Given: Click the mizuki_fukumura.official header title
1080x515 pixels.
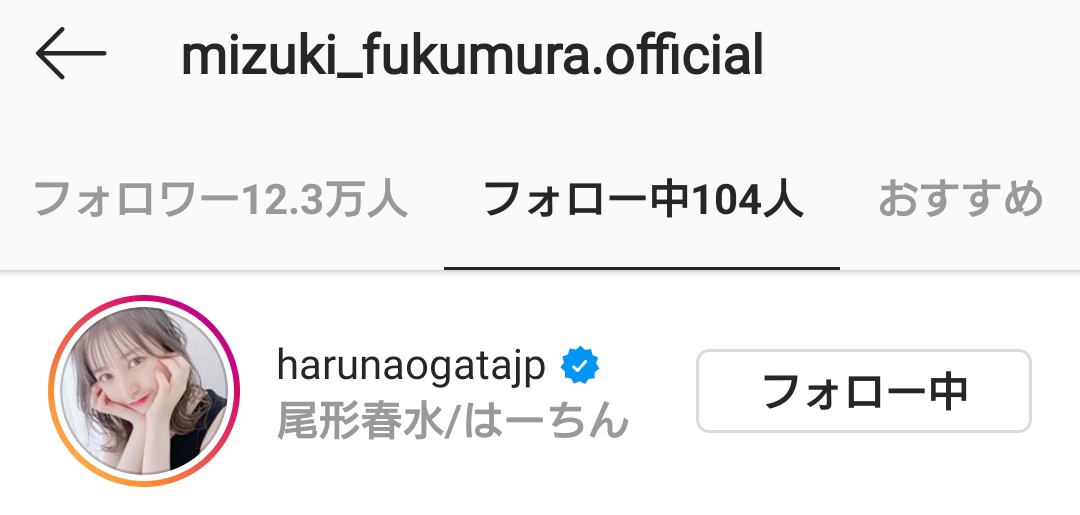Looking at the screenshot, I should click(x=472, y=55).
